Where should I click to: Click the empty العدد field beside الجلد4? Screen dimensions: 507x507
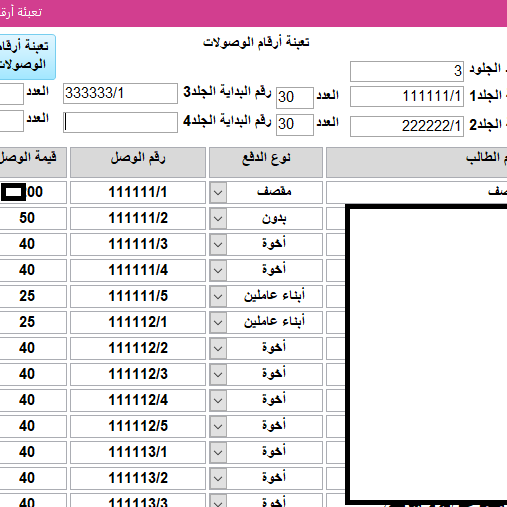coord(11,121)
